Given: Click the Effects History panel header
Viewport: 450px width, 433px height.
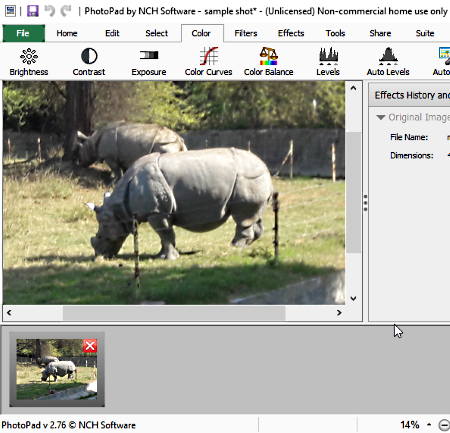Looking at the screenshot, I should (x=410, y=95).
